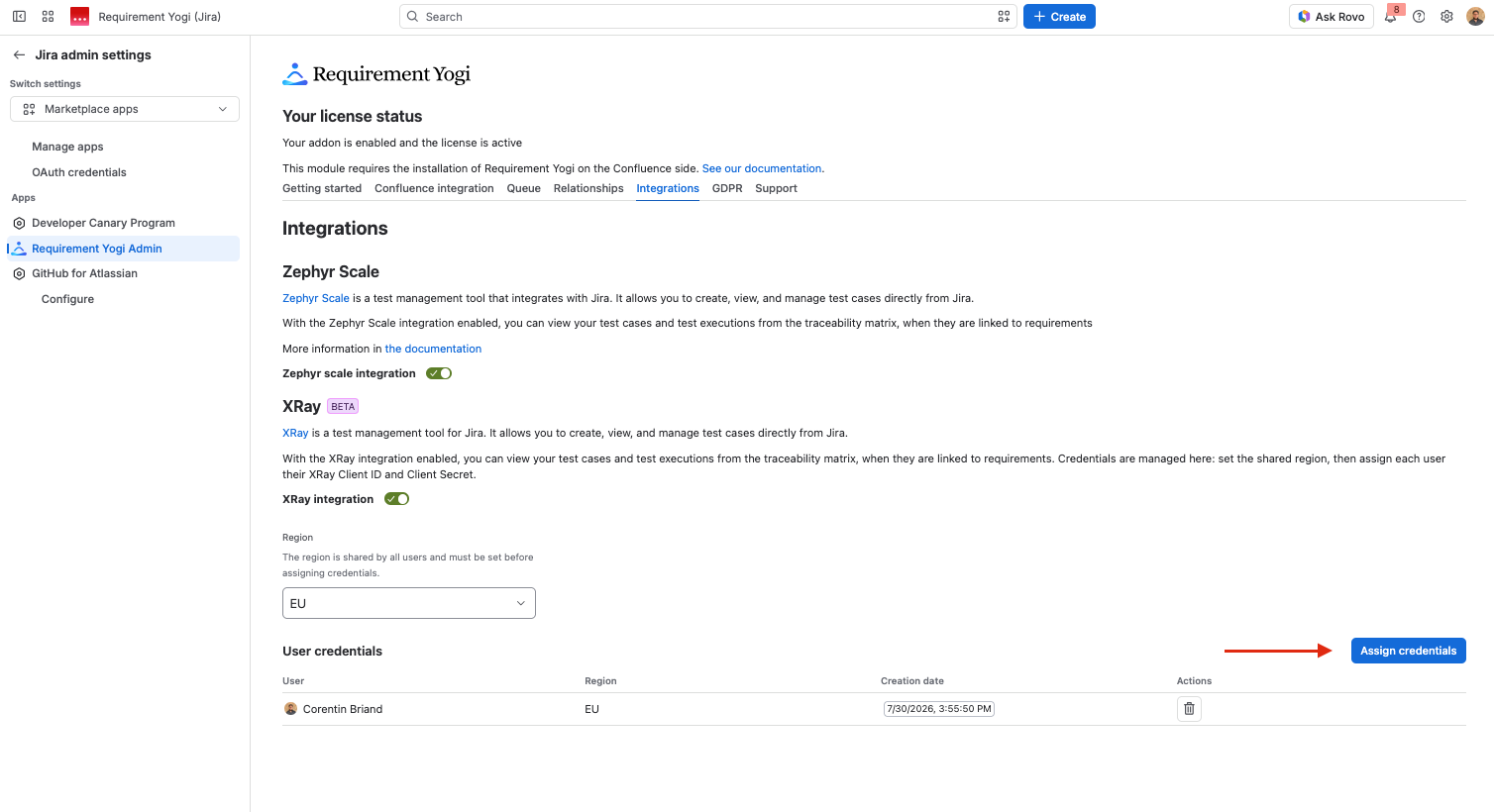Open the Zephyr Scale link
Viewport: 1494px width, 812px height.
pos(316,298)
